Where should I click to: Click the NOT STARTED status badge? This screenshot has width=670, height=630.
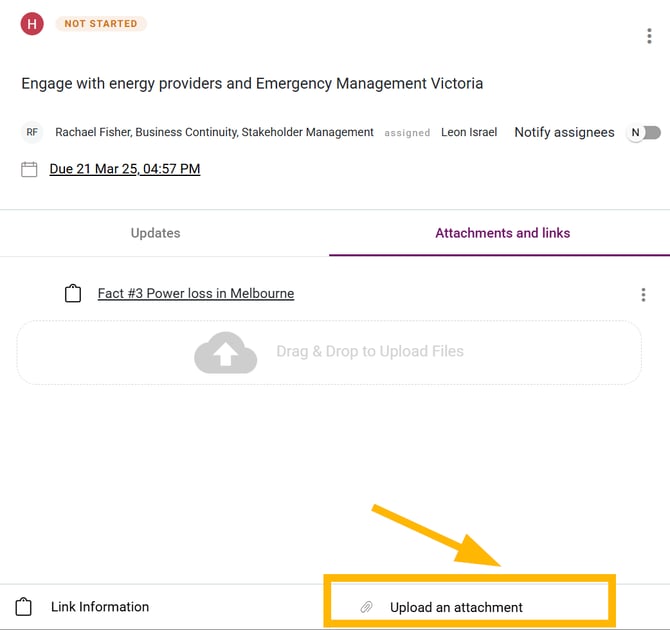[x=101, y=24]
